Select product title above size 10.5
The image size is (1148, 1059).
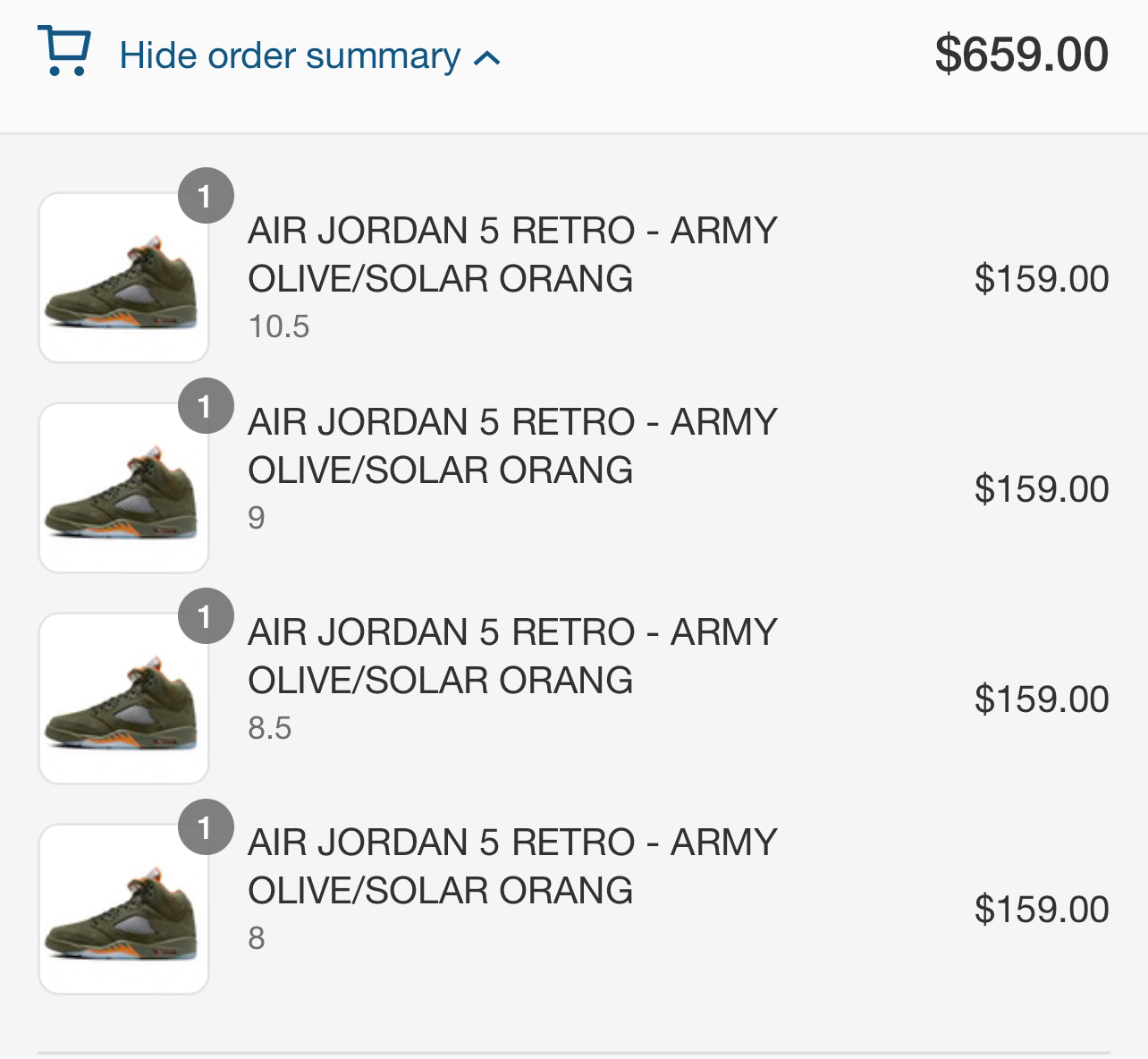point(512,255)
